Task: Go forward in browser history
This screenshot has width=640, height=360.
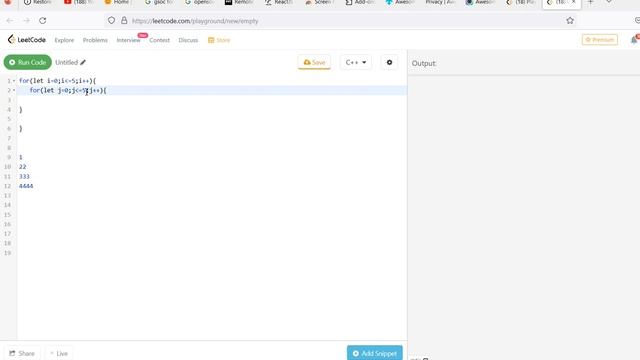Action: tap(26, 20)
